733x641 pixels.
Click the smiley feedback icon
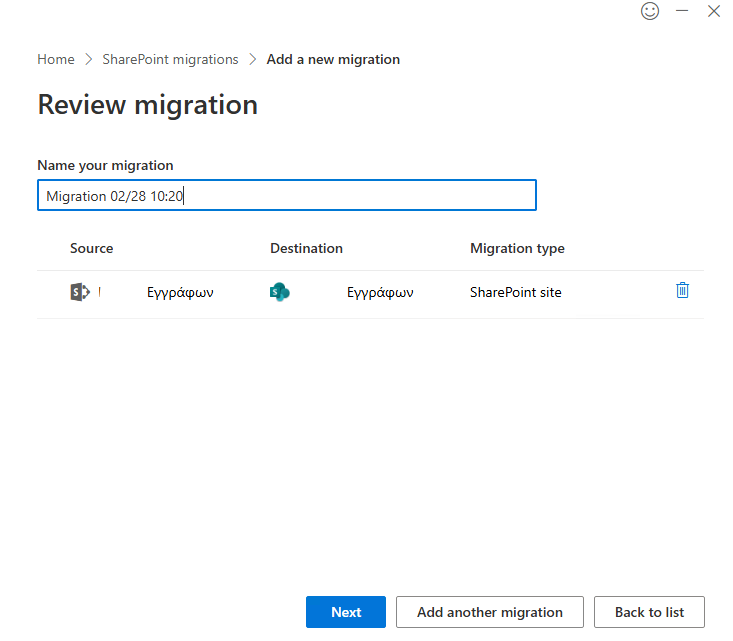click(650, 11)
